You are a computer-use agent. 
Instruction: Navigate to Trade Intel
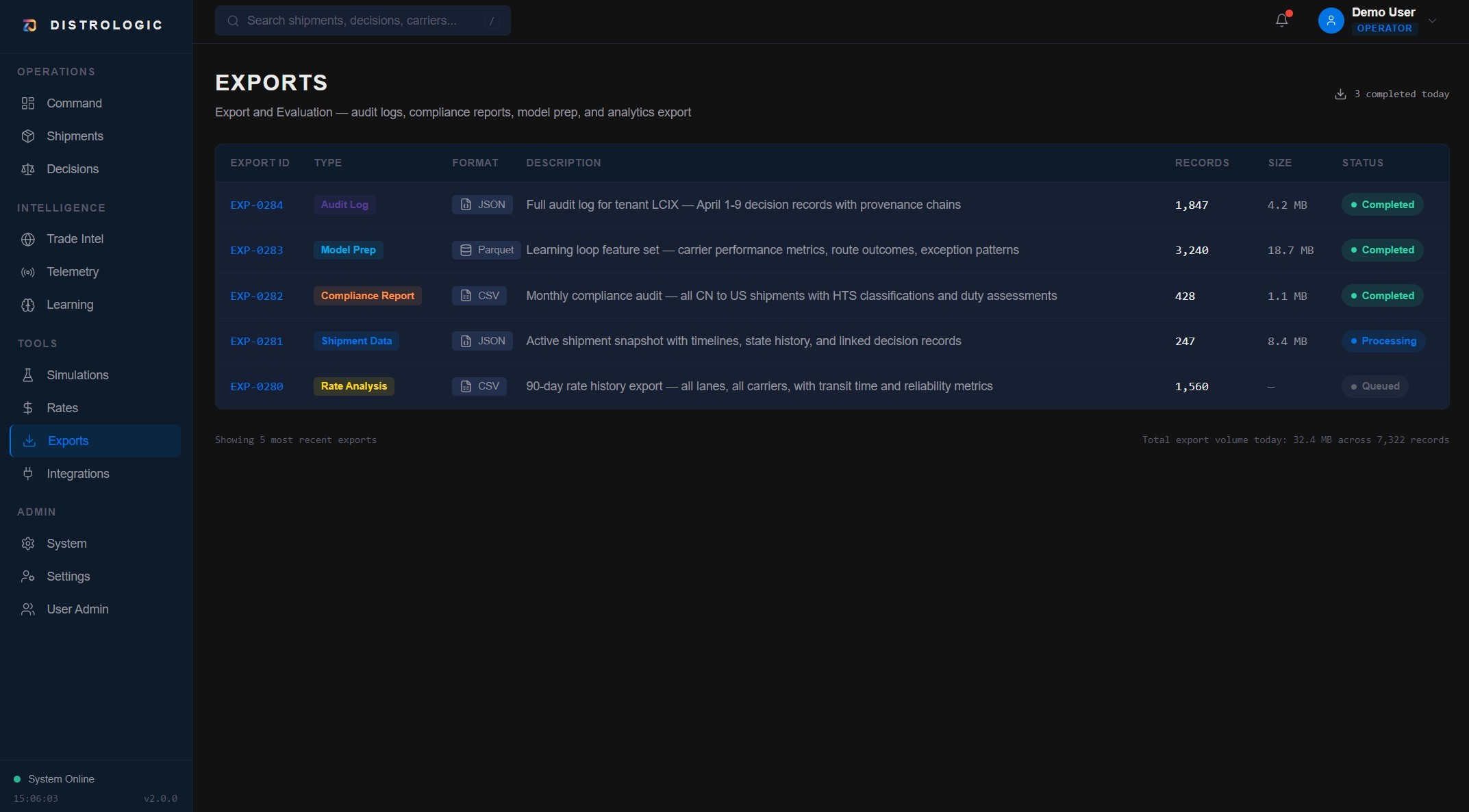click(95, 239)
